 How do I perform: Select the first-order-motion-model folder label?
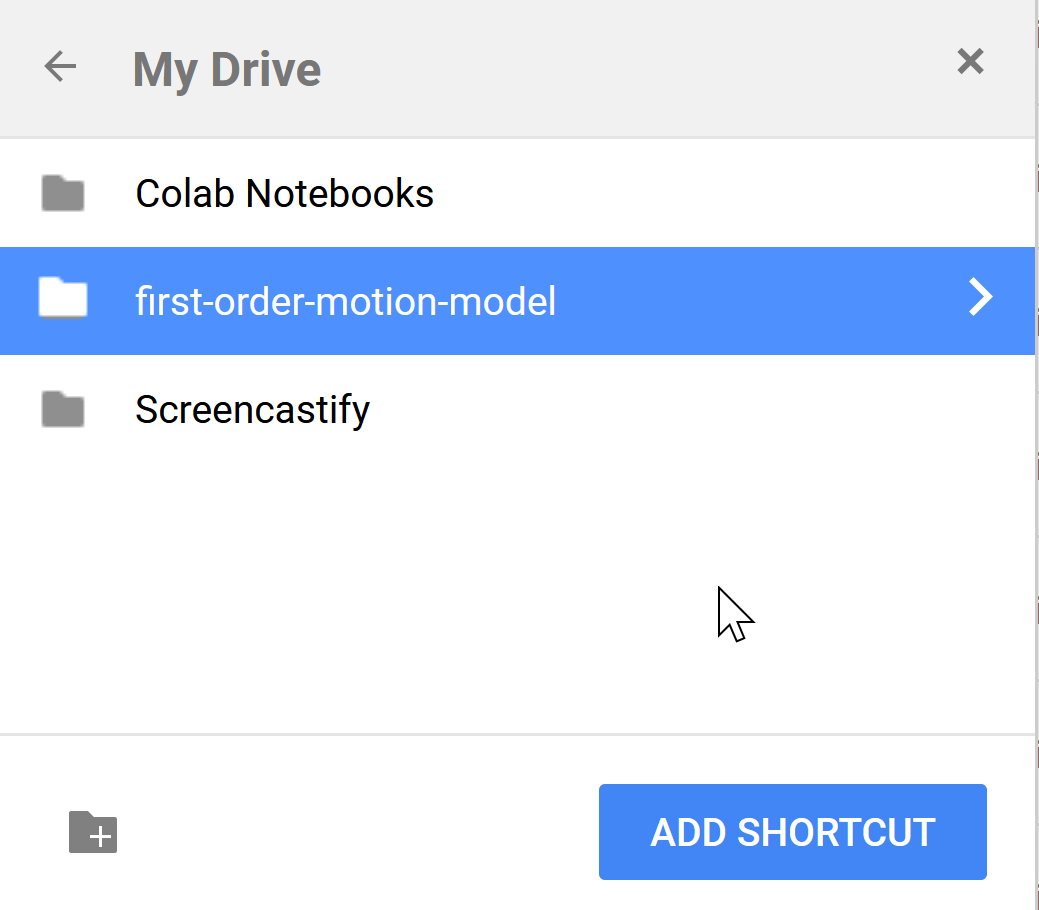click(x=345, y=302)
